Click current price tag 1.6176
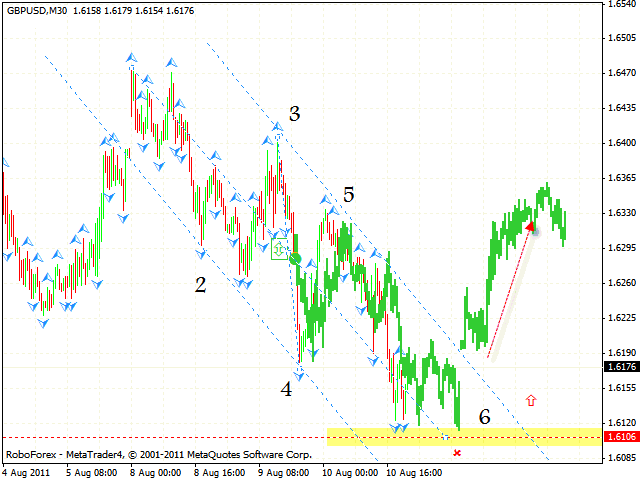640x480 pixels. click(x=622, y=367)
